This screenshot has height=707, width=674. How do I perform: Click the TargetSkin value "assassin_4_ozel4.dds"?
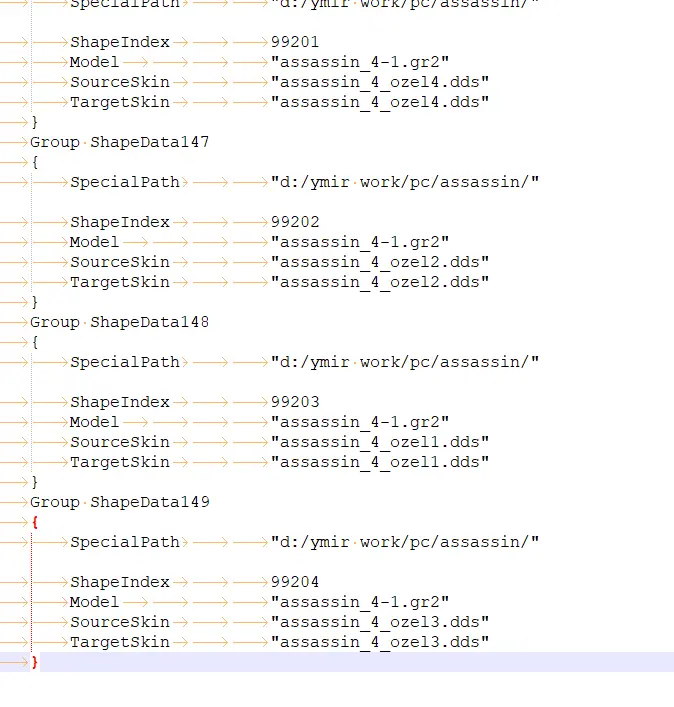pyautogui.click(x=380, y=102)
